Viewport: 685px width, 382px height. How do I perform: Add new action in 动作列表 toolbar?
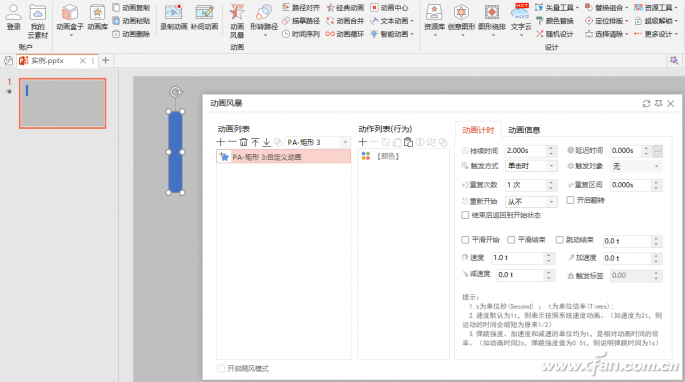363,142
